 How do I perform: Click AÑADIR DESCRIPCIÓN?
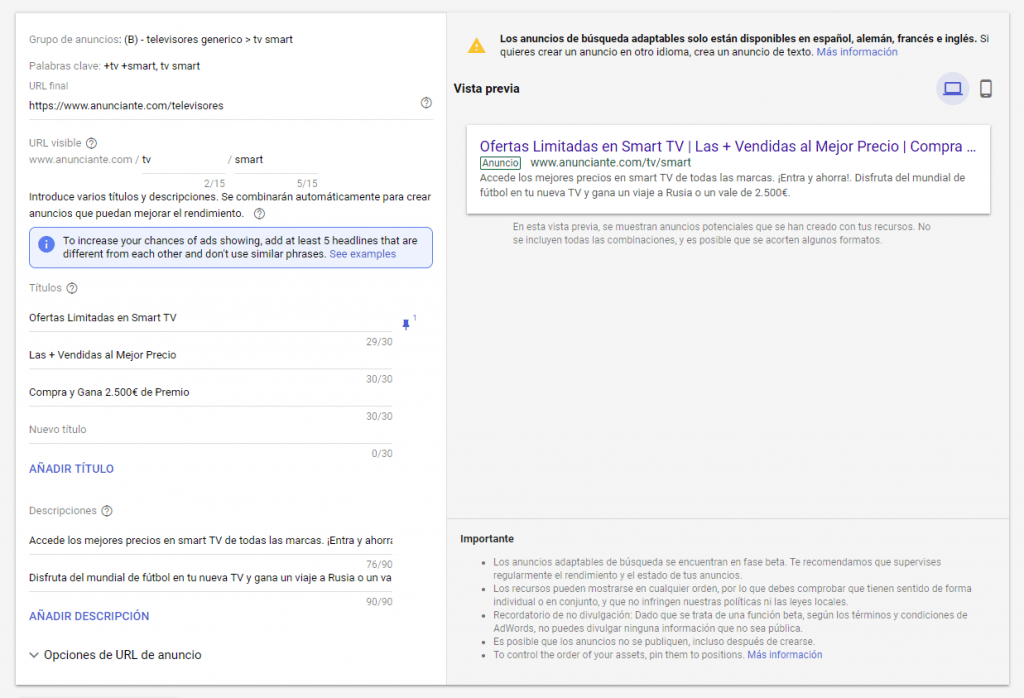[89, 616]
